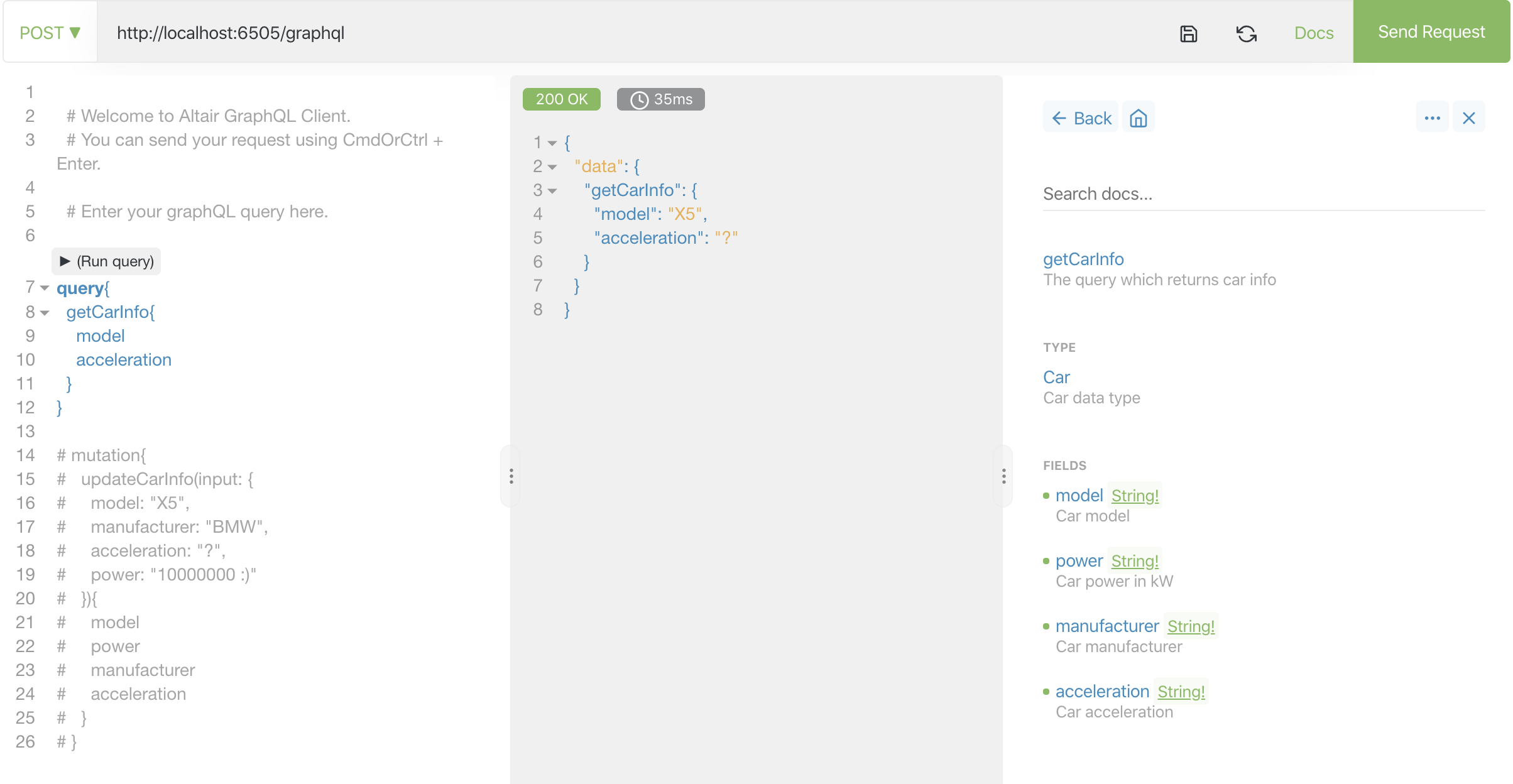The image size is (1513, 784).
Task: Click the Search docs input field
Action: pyautogui.click(x=1263, y=193)
